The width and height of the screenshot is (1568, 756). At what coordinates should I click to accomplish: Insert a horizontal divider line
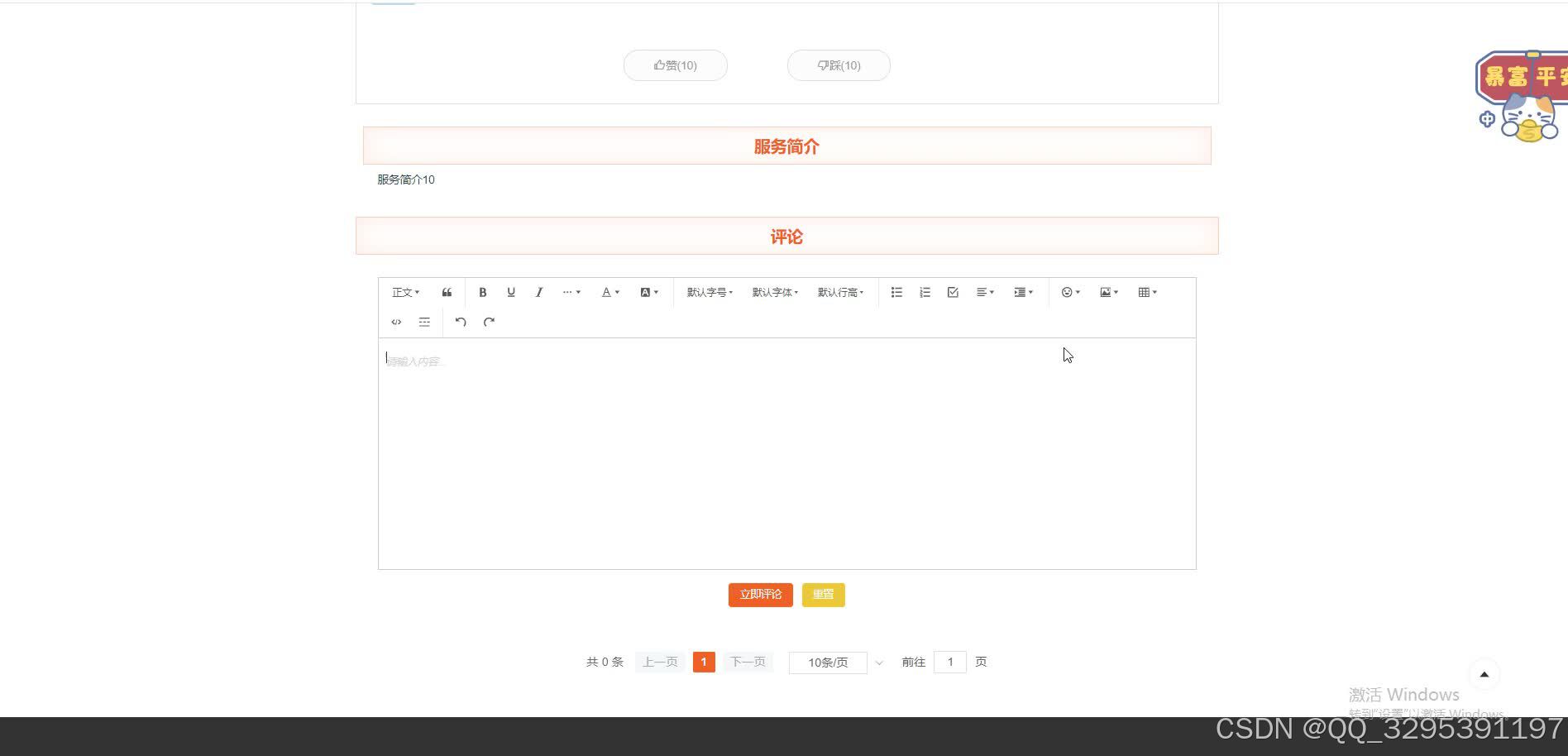tap(424, 322)
